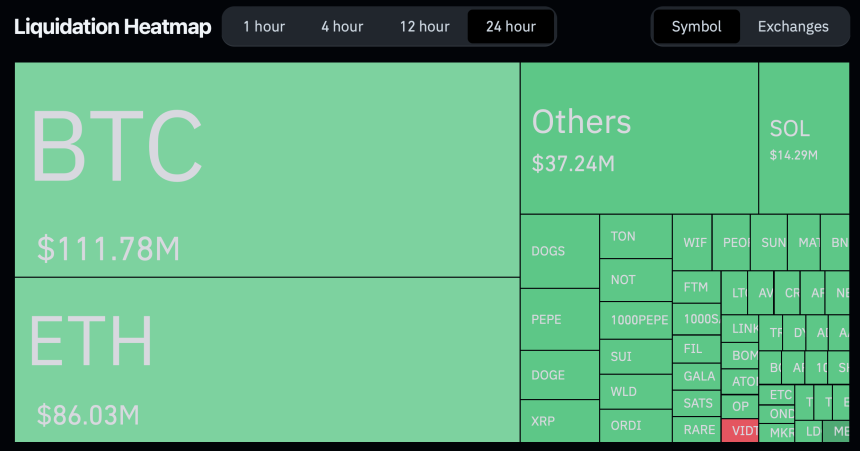This screenshot has height=451, width=860.
Task: Toggle view to Exchanges
Action: point(793,27)
